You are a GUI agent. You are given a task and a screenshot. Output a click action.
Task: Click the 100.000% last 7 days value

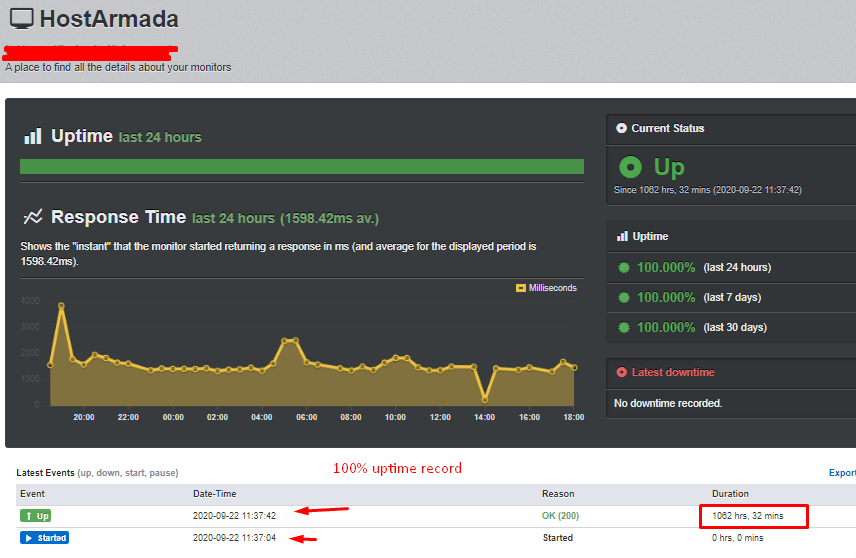(x=666, y=298)
